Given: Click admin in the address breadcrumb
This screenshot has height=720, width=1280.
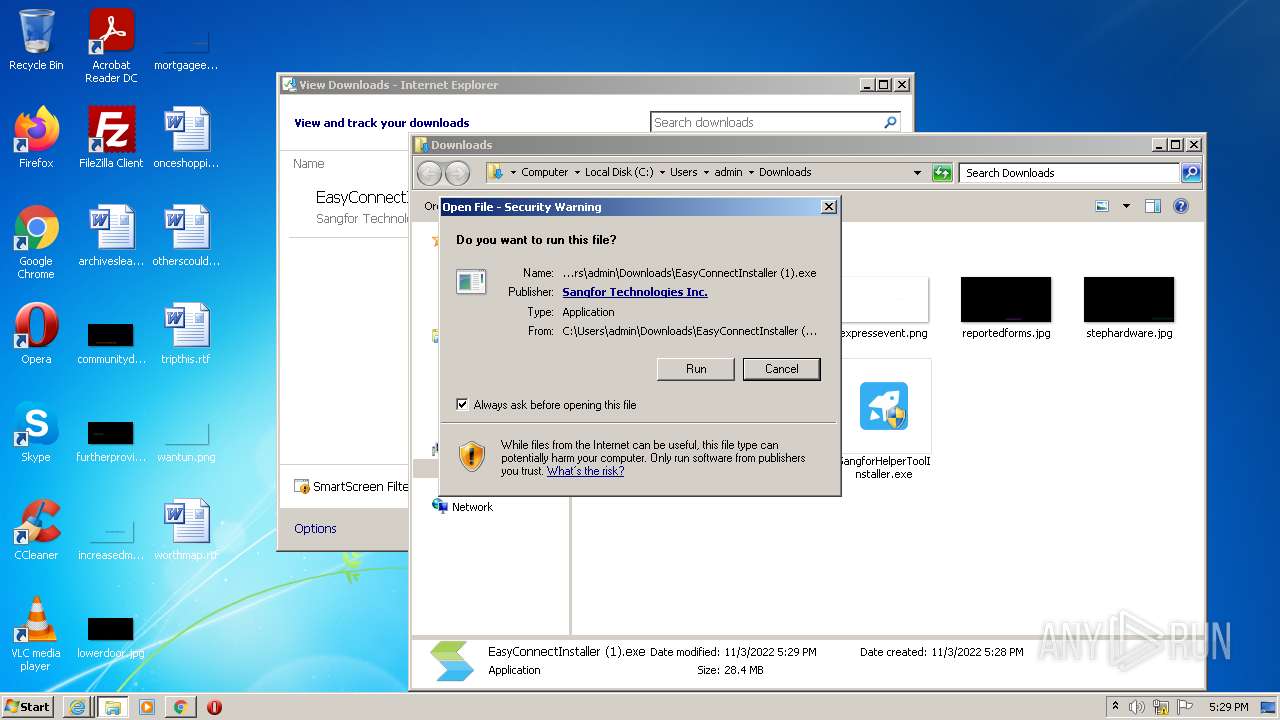Looking at the screenshot, I should point(728,172).
